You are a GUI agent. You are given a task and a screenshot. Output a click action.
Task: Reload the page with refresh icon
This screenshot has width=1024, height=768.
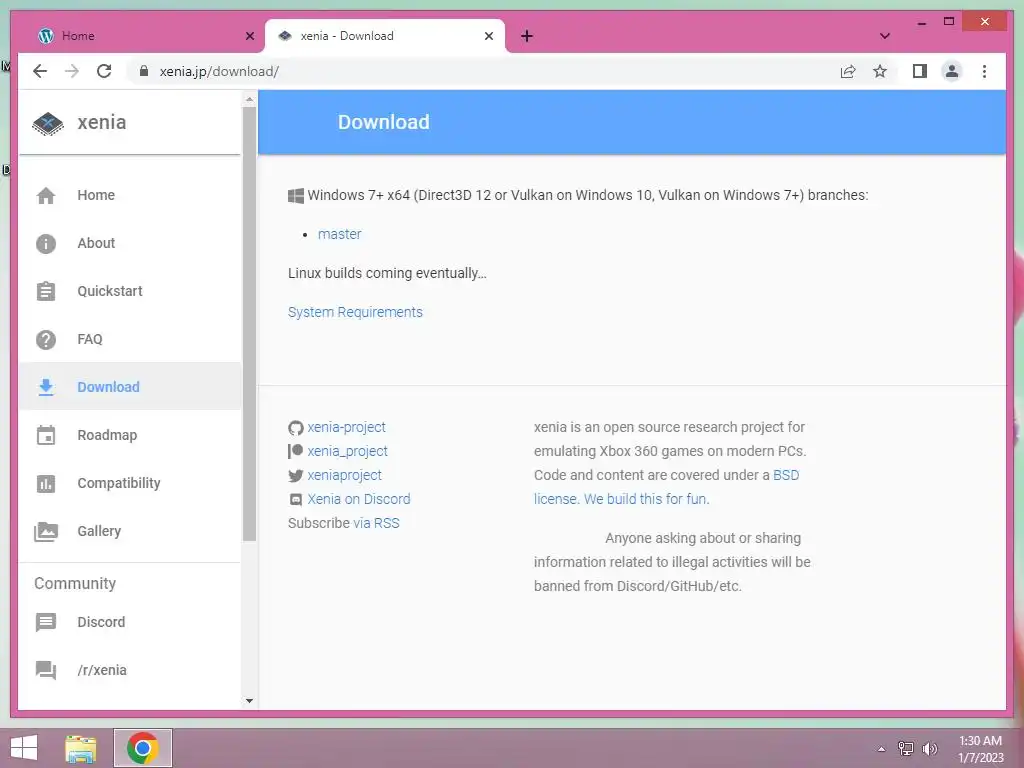click(x=104, y=71)
